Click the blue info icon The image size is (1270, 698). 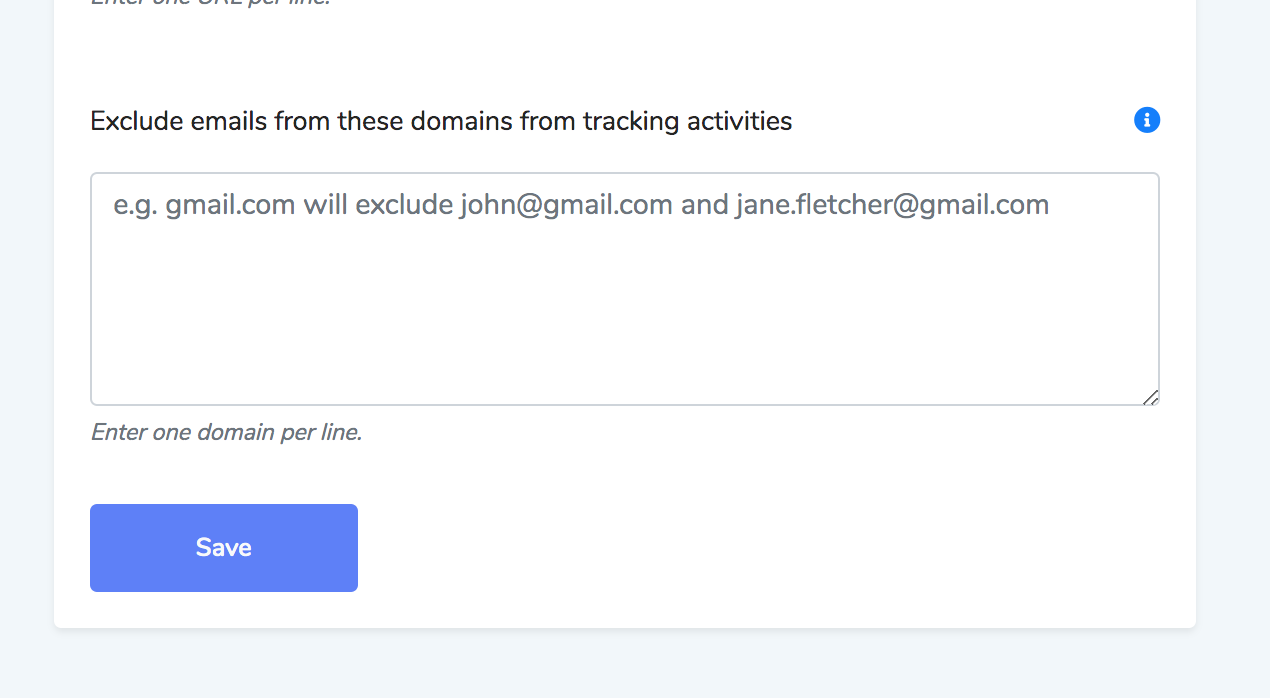1147,120
